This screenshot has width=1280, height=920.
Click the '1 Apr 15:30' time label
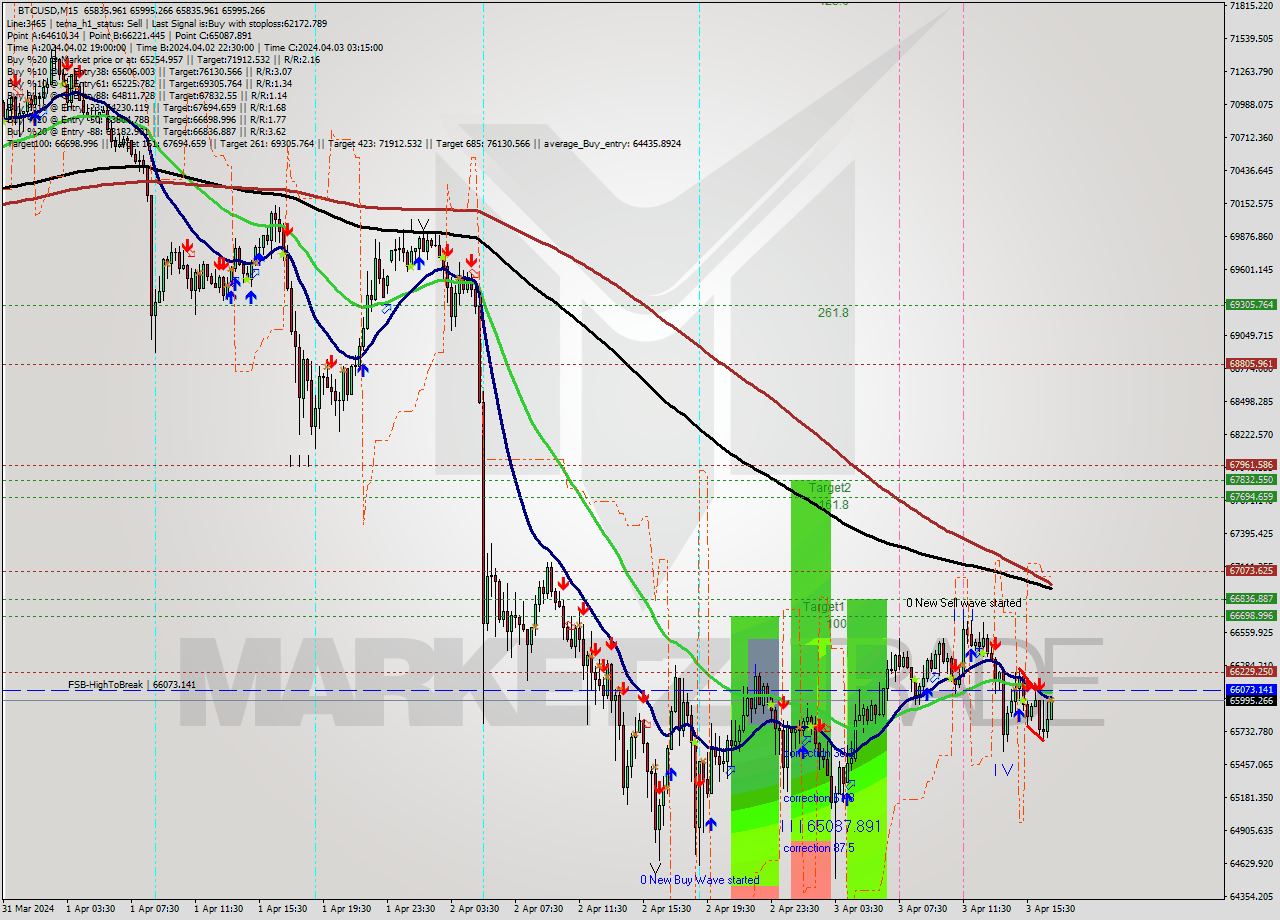coord(283,909)
